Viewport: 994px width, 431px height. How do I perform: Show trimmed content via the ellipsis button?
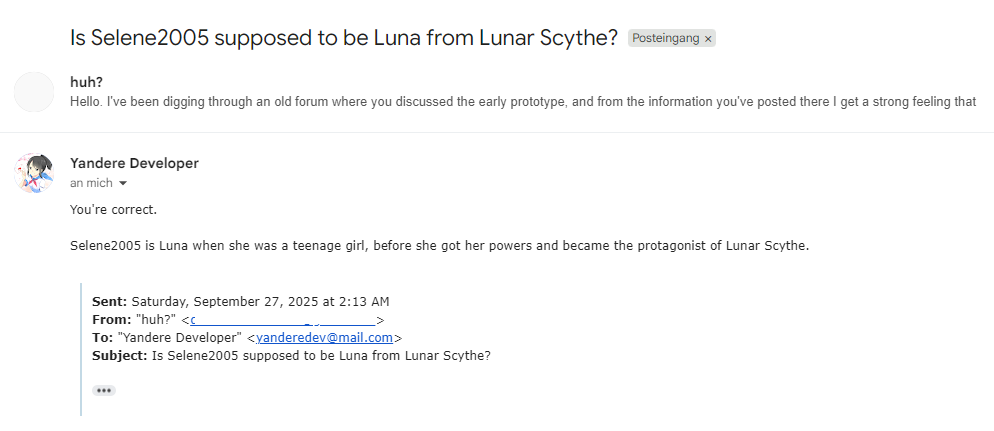click(104, 390)
